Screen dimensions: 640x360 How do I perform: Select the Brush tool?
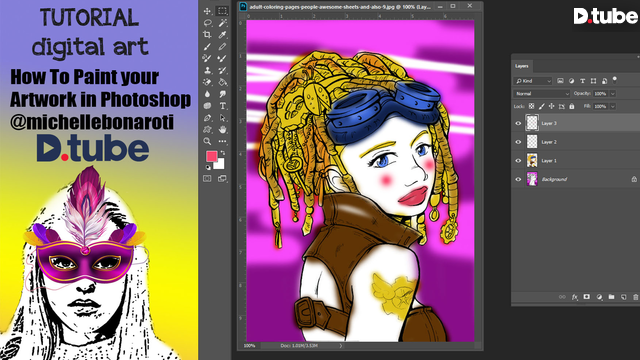(207, 47)
